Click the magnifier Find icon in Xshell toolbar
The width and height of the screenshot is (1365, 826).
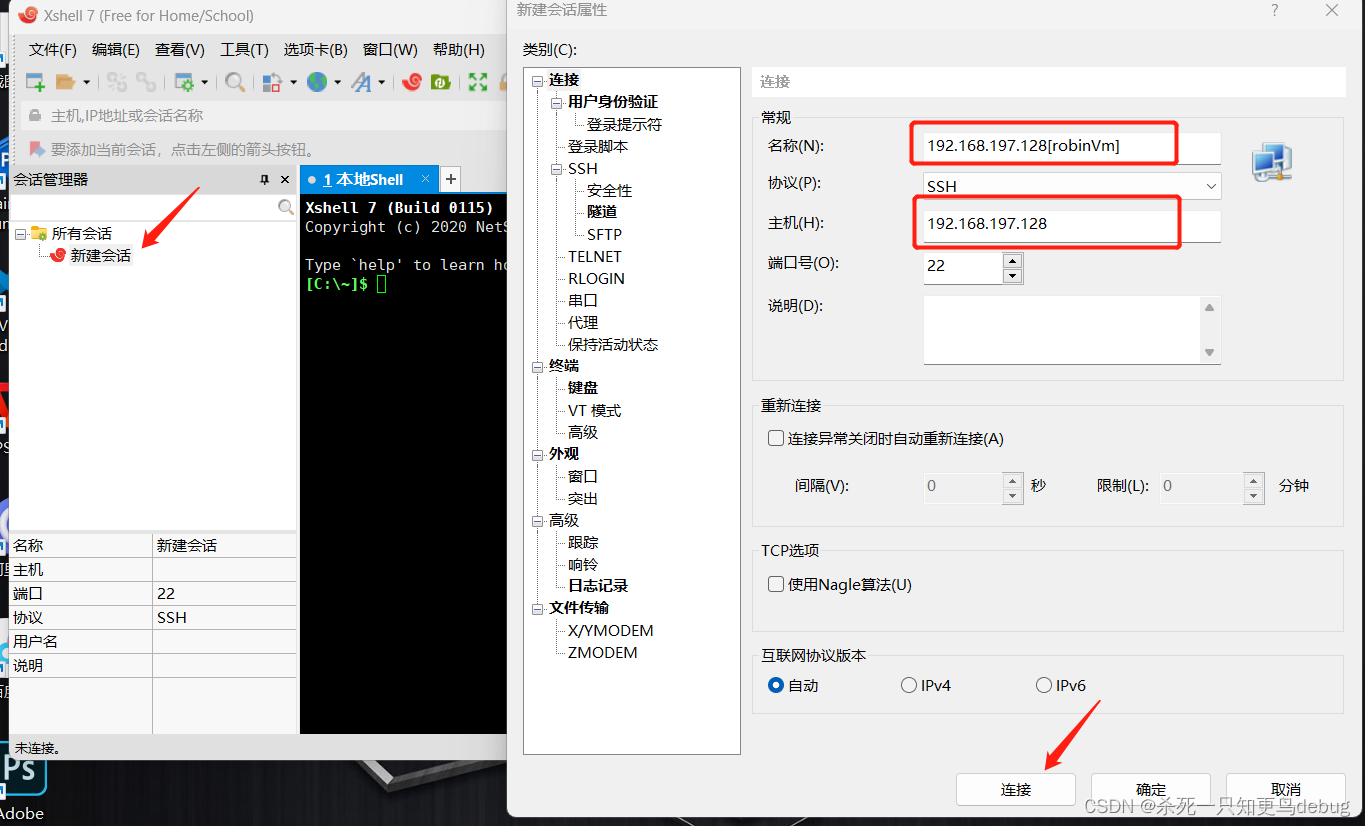coord(235,82)
